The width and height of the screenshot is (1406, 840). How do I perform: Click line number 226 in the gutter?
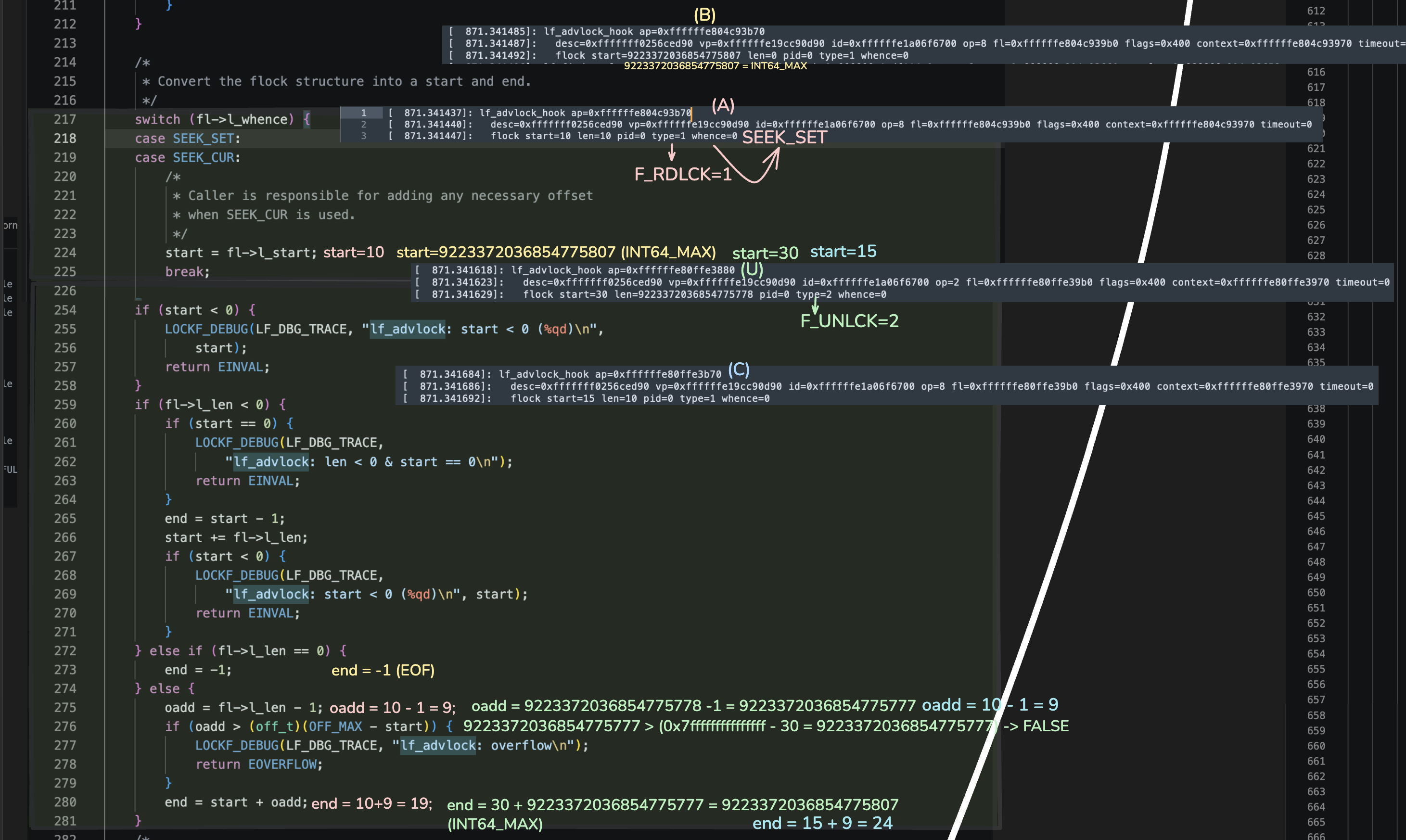click(x=65, y=291)
